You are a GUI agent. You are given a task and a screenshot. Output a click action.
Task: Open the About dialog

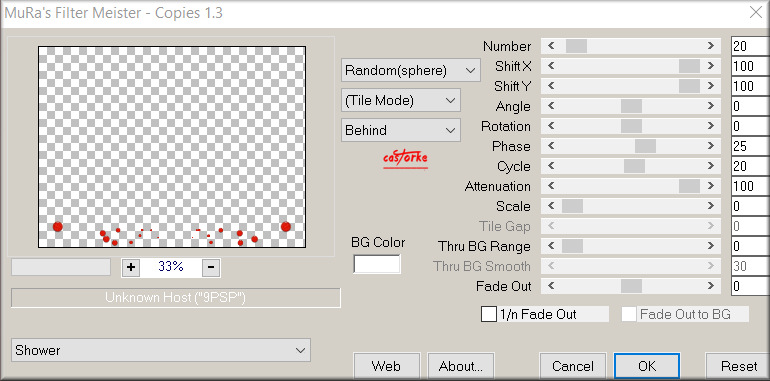pos(461,366)
